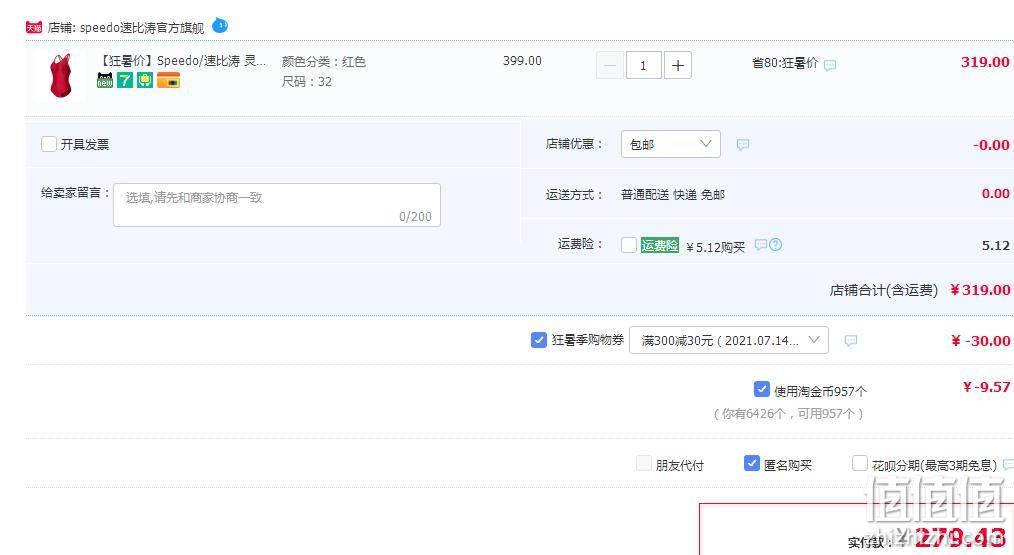The width and height of the screenshot is (1014, 555).
Task: Open the red swimsuit product thumbnail
Action: pyautogui.click(x=61, y=76)
